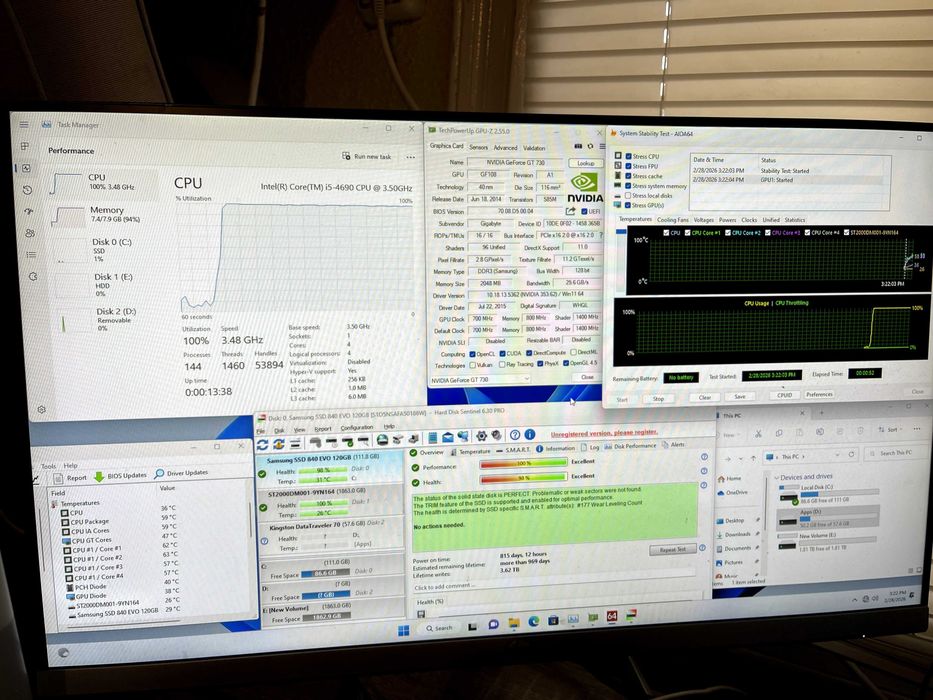
Task: Open Users icon in Task Manager sidebar
Action: tap(30, 233)
